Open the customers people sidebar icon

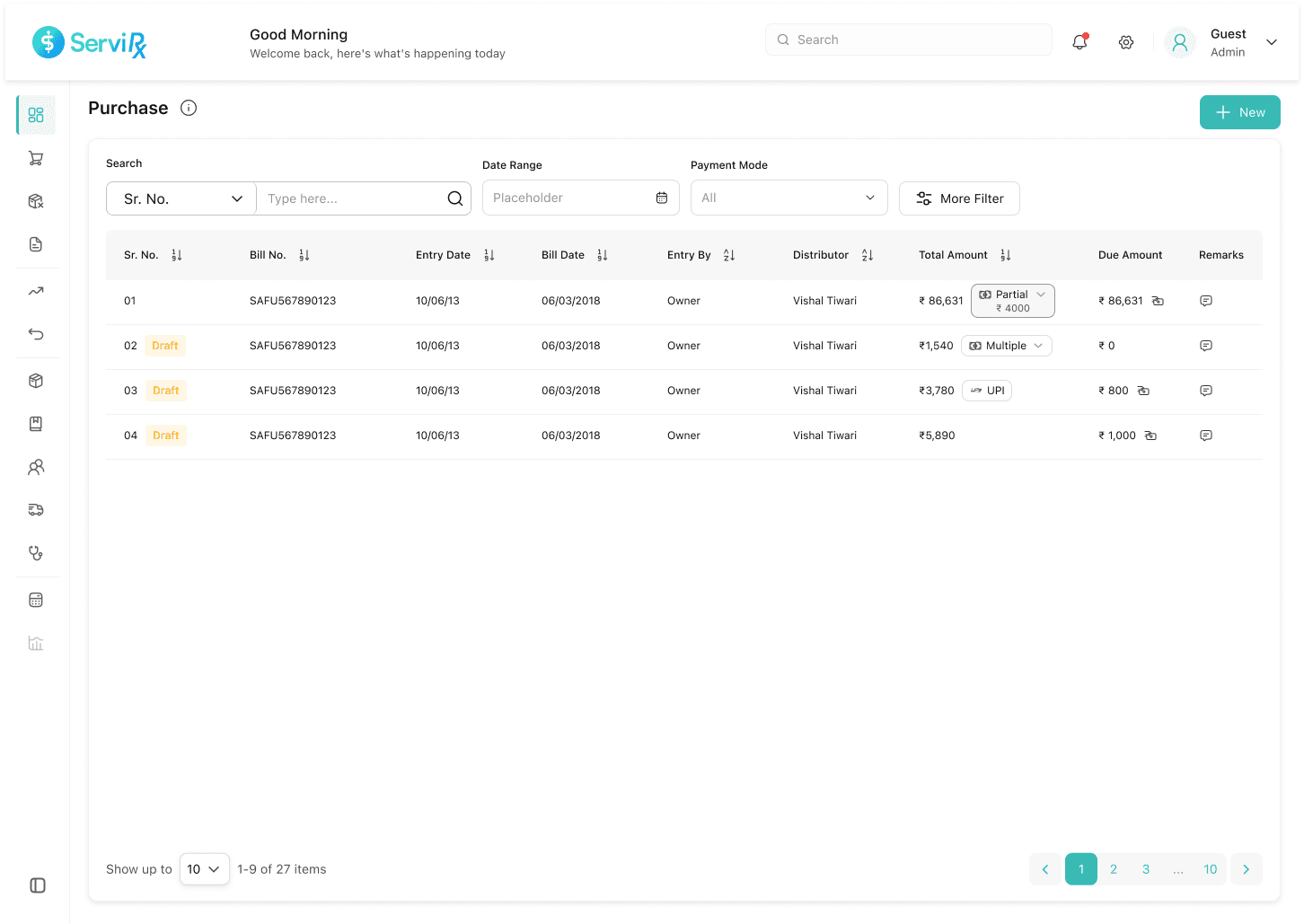[36, 467]
